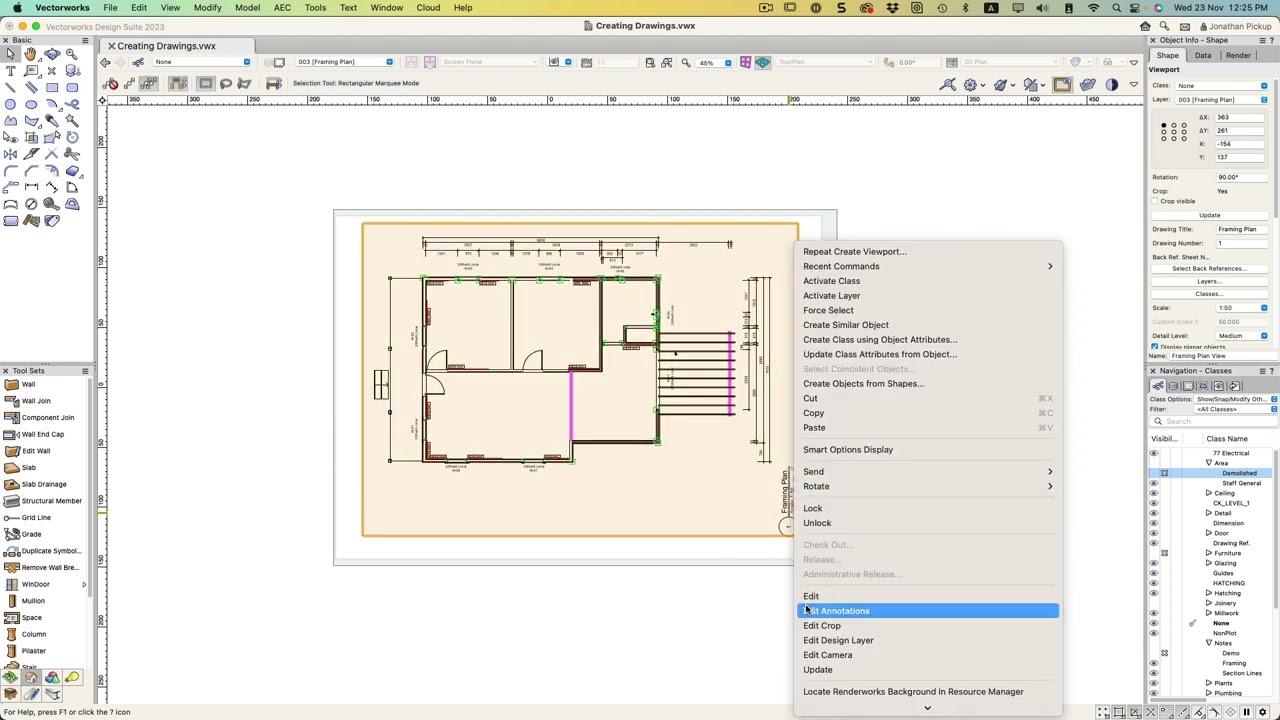Select the Line tool
Viewport: 1280px width, 720px height.
(10, 88)
